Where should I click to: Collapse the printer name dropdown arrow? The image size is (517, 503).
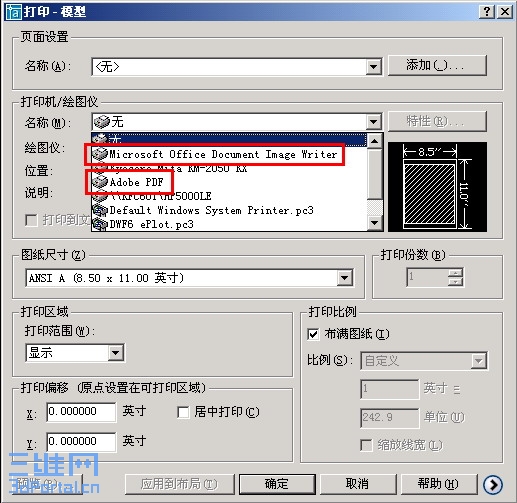pyautogui.click(x=374, y=122)
